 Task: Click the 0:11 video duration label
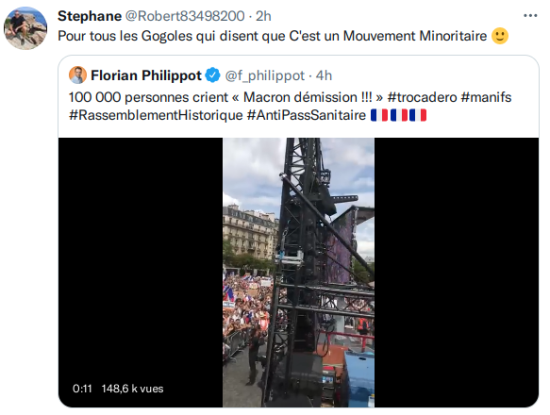[x=82, y=389]
